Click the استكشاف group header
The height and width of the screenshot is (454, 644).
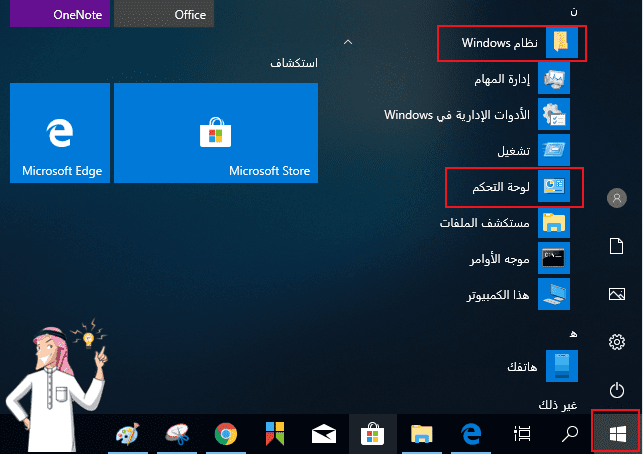294,63
